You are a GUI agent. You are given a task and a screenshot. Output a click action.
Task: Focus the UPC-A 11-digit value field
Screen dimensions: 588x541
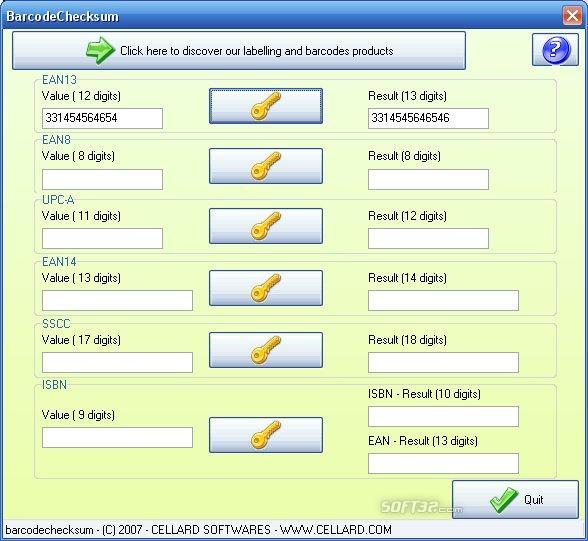point(102,238)
